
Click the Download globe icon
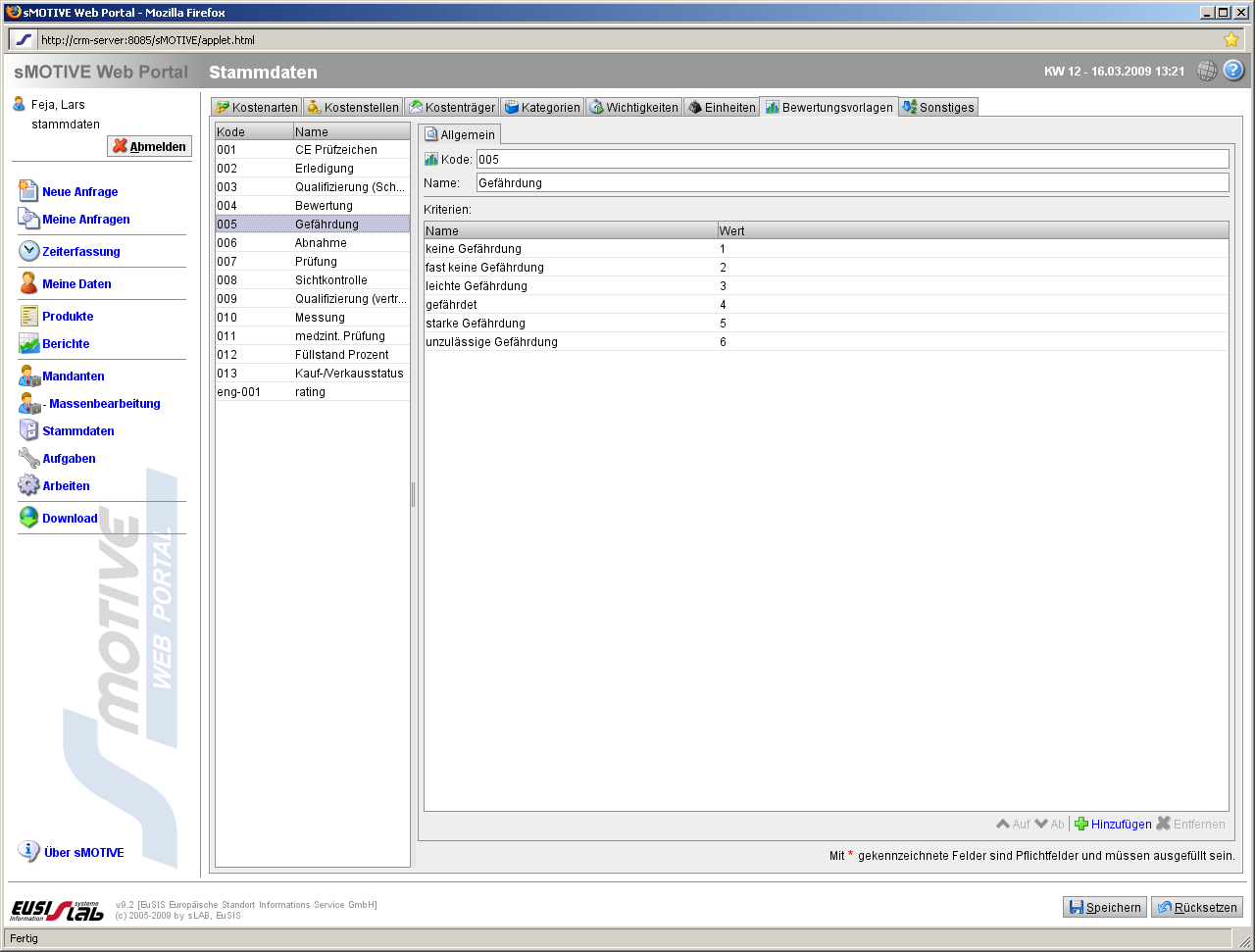tap(28, 518)
